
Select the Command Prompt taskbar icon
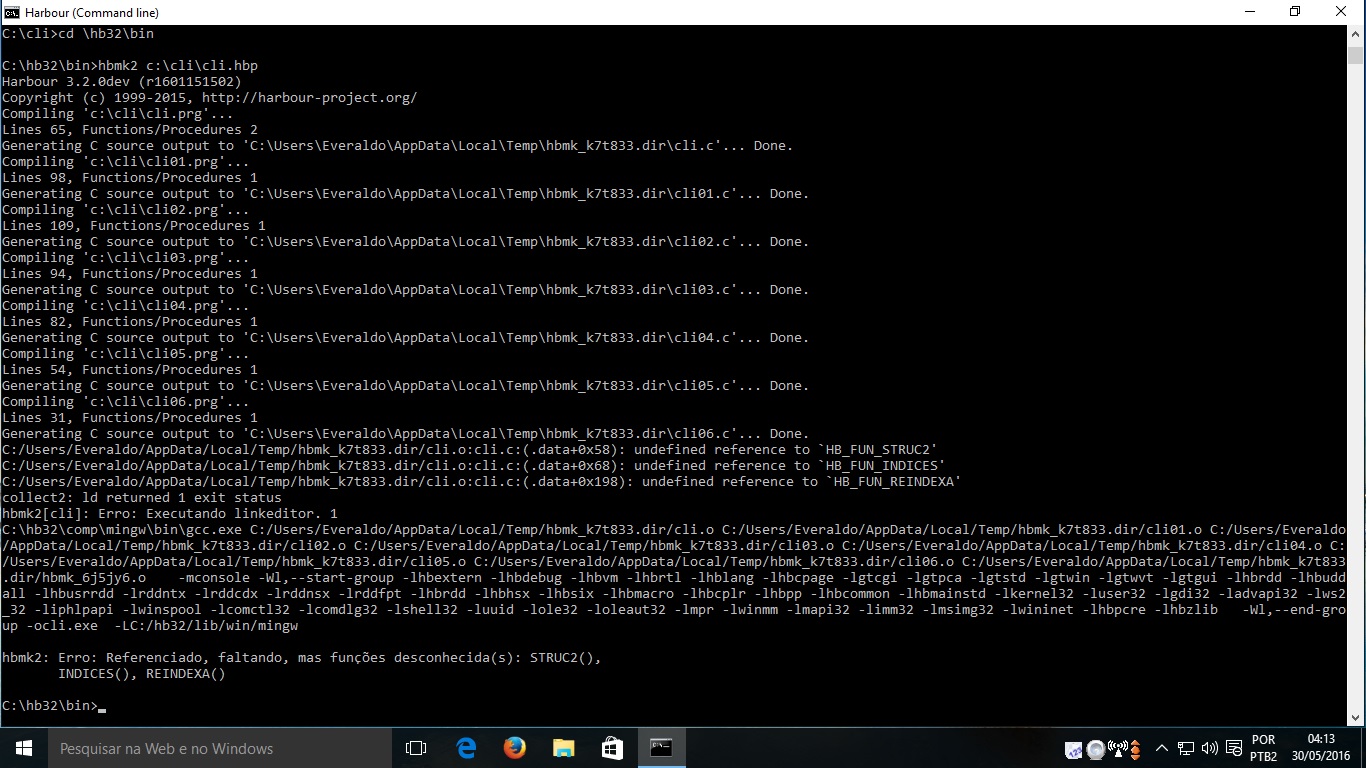661,748
